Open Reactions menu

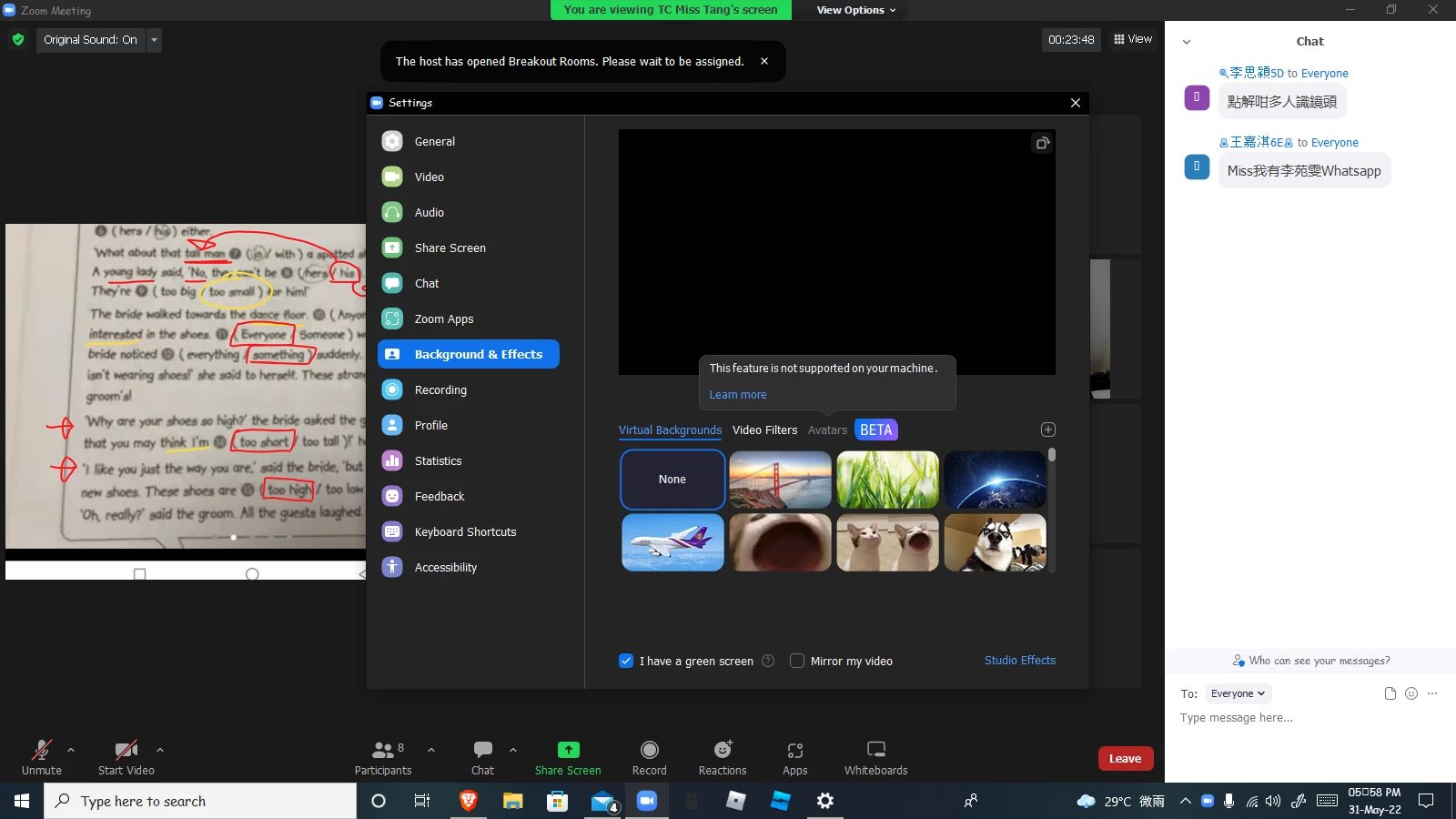(x=723, y=757)
